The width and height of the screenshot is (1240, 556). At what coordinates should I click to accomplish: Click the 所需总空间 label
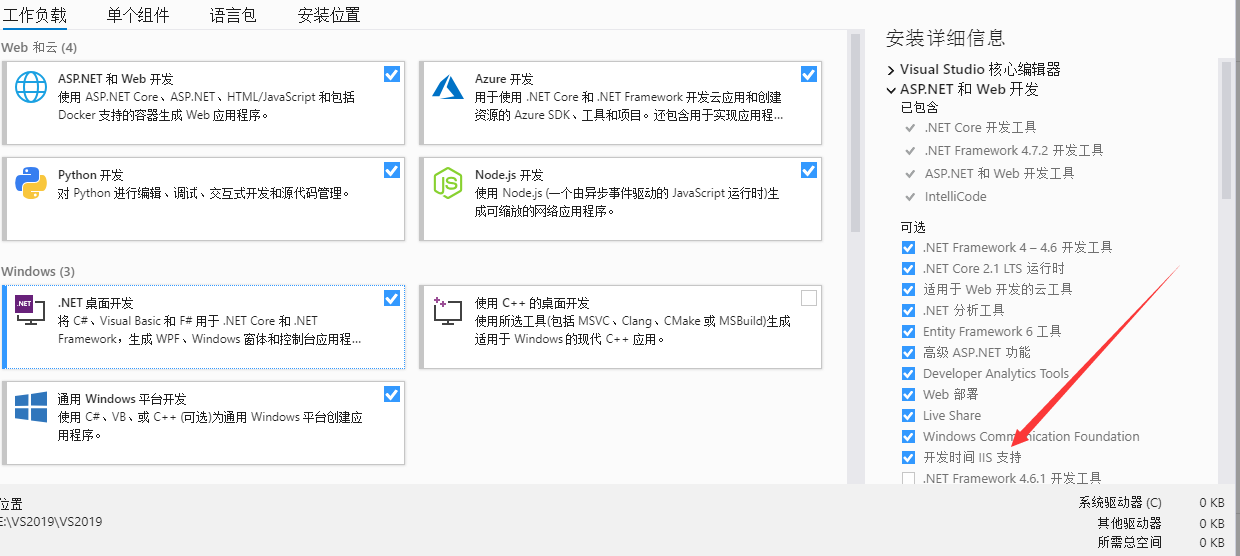click(1130, 543)
